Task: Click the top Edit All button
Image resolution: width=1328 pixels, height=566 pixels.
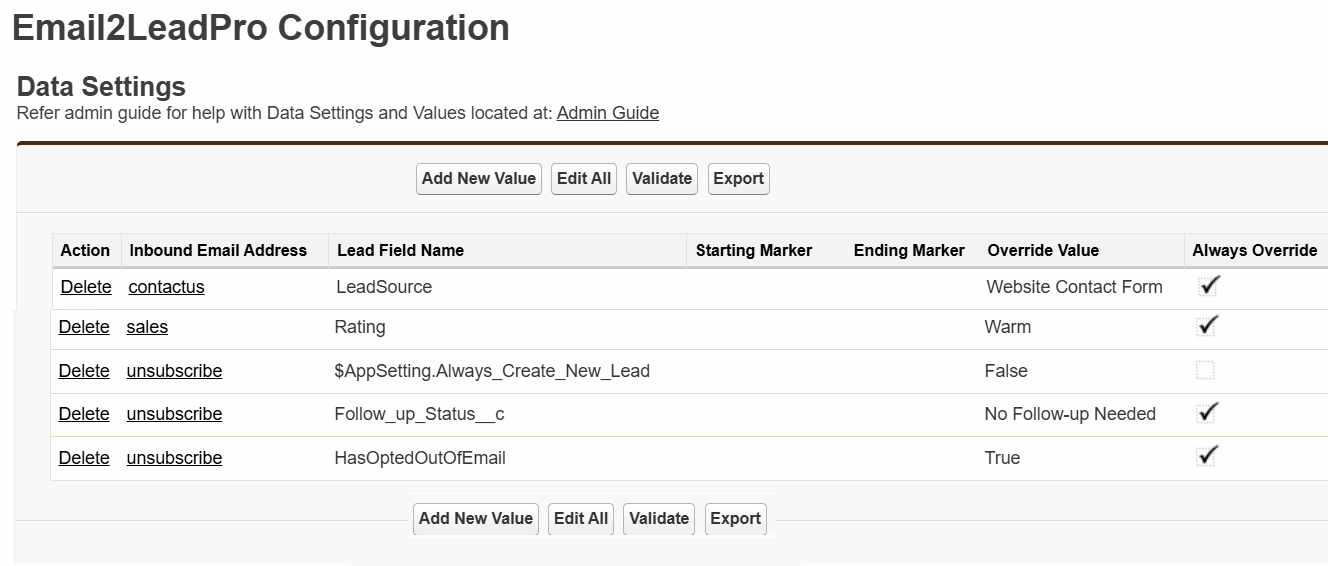Action: 584,179
